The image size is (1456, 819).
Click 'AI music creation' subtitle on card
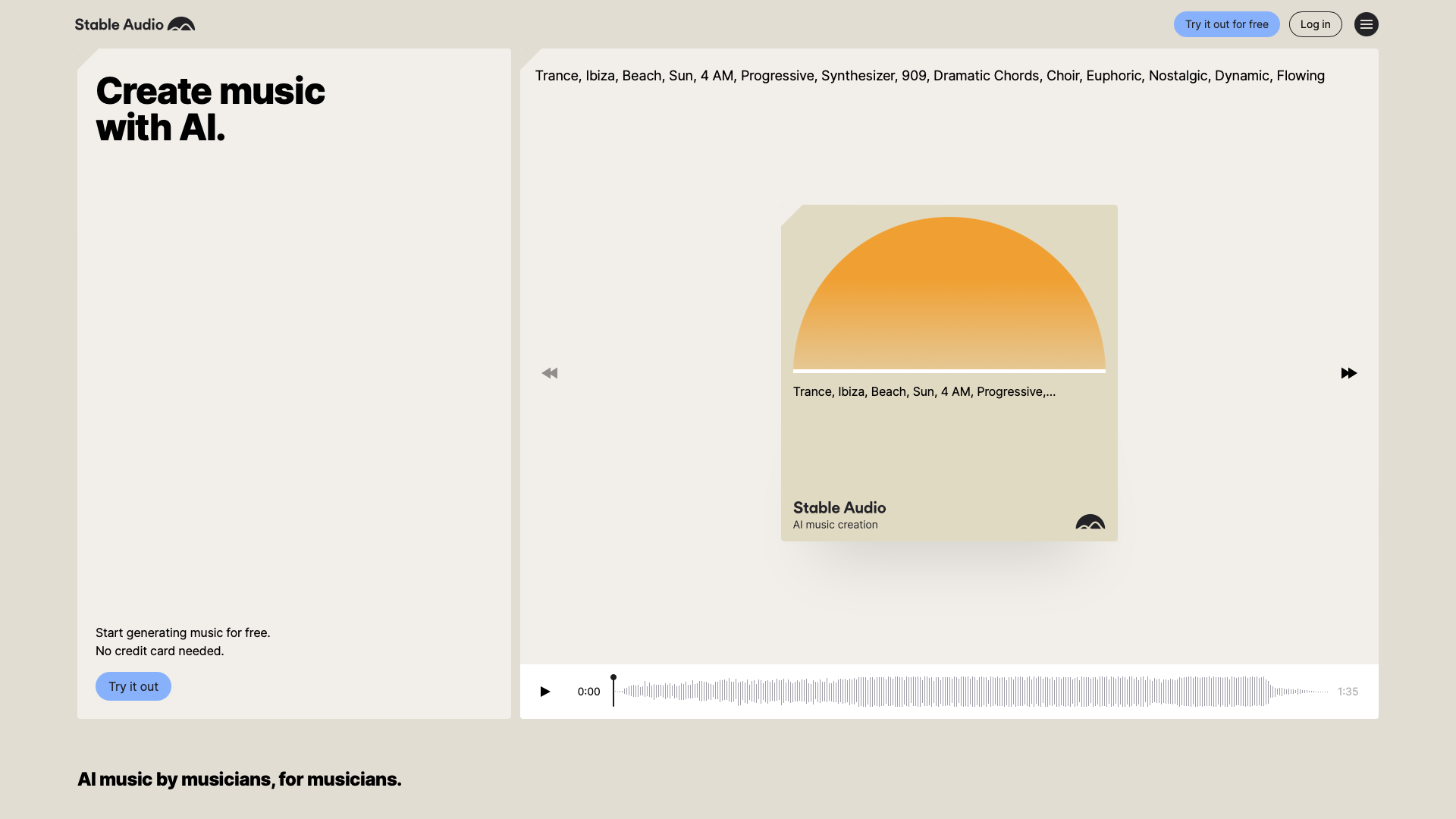[835, 525]
